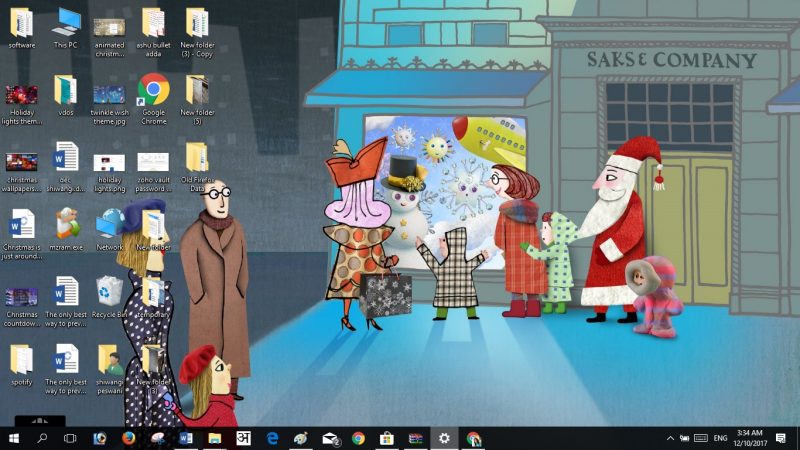The image size is (800, 450).
Task: Select zoho vault password... file
Action: (x=153, y=172)
